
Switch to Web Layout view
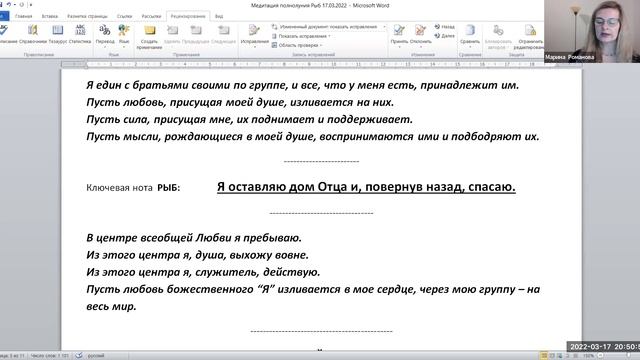(560, 356)
